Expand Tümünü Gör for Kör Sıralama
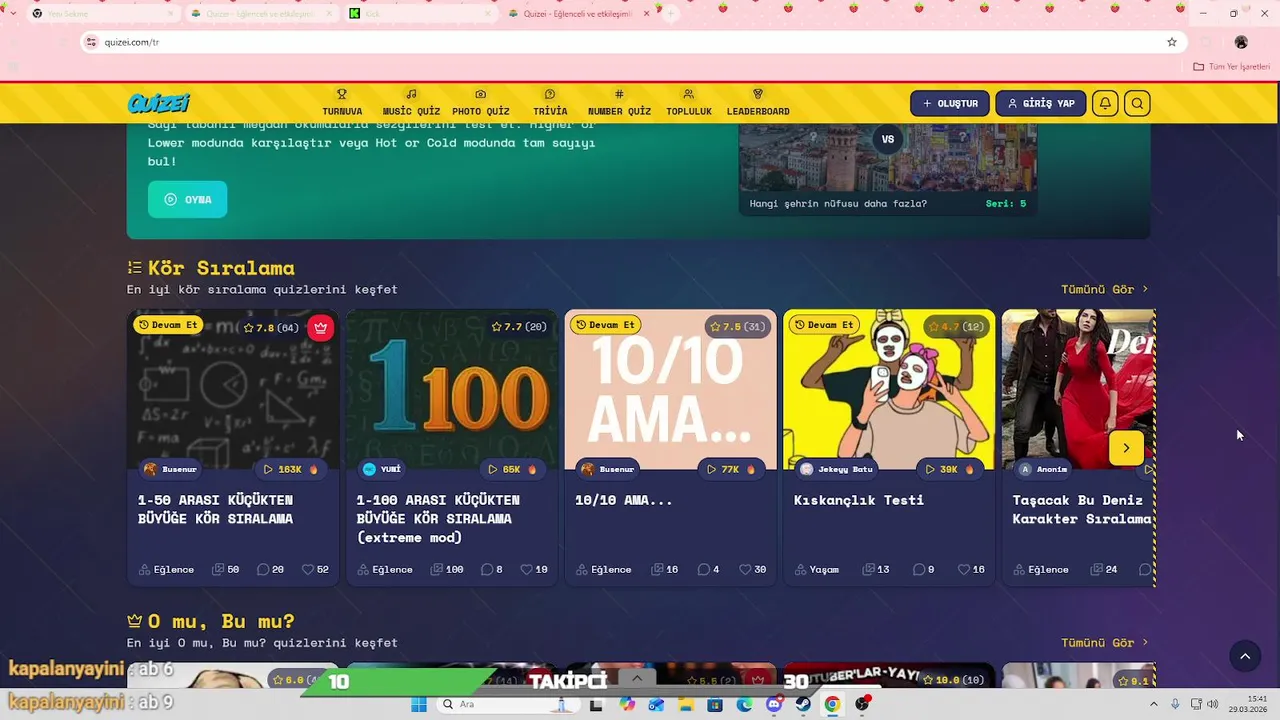The height and width of the screenshot is (720, 1280). 1105,289
